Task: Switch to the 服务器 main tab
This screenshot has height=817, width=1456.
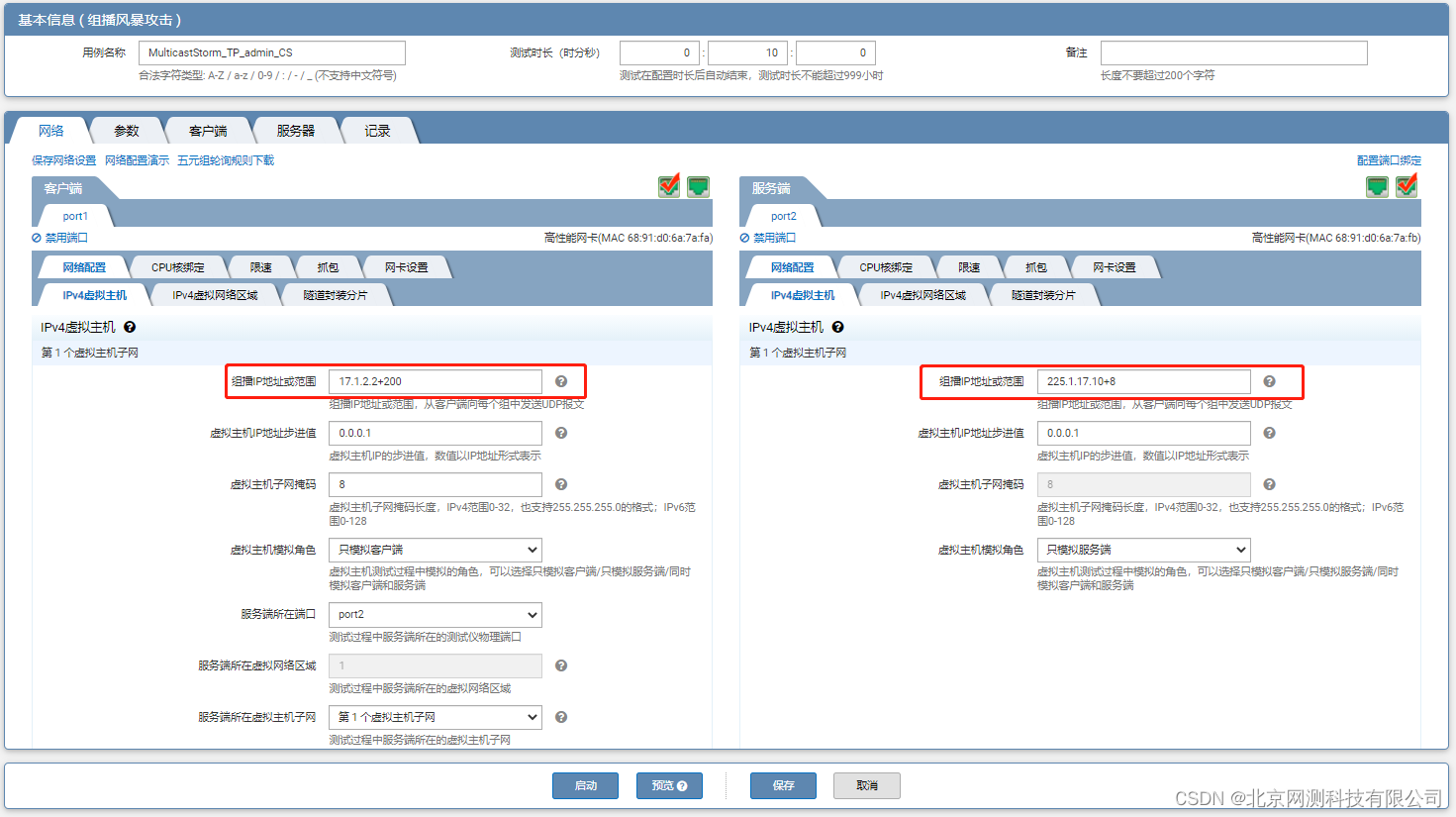Action: 295,131
